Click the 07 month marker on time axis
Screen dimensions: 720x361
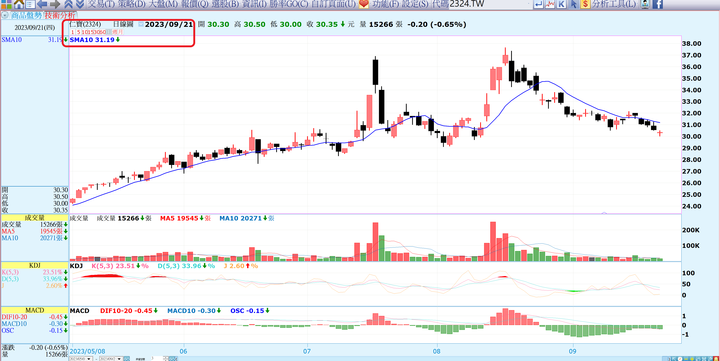tap(307, 351)
